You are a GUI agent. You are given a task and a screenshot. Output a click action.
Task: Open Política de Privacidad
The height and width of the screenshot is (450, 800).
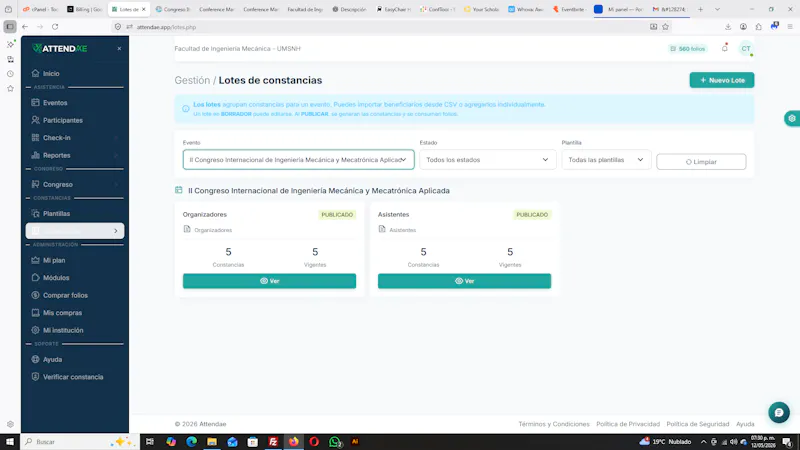coord(628,424)
